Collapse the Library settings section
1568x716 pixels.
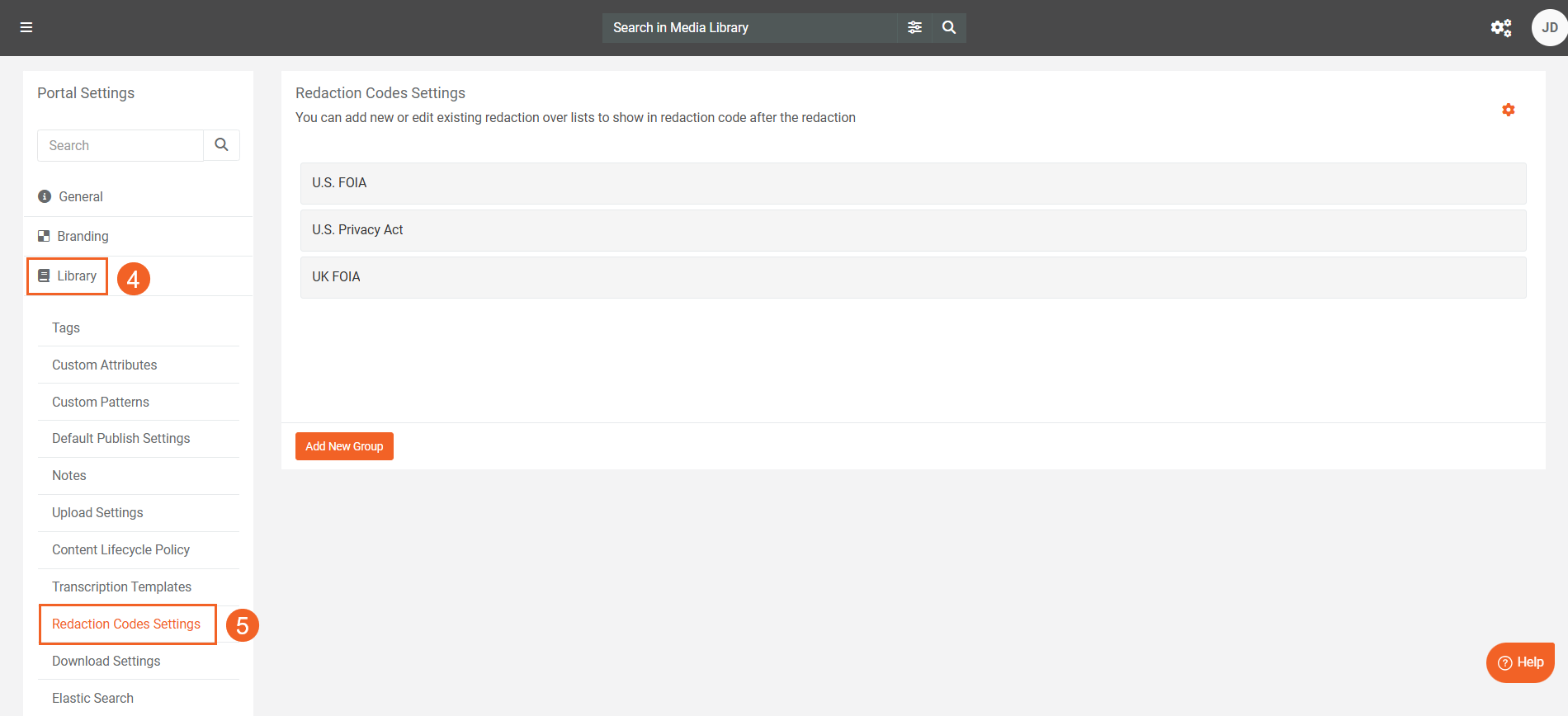click(76, 276)
